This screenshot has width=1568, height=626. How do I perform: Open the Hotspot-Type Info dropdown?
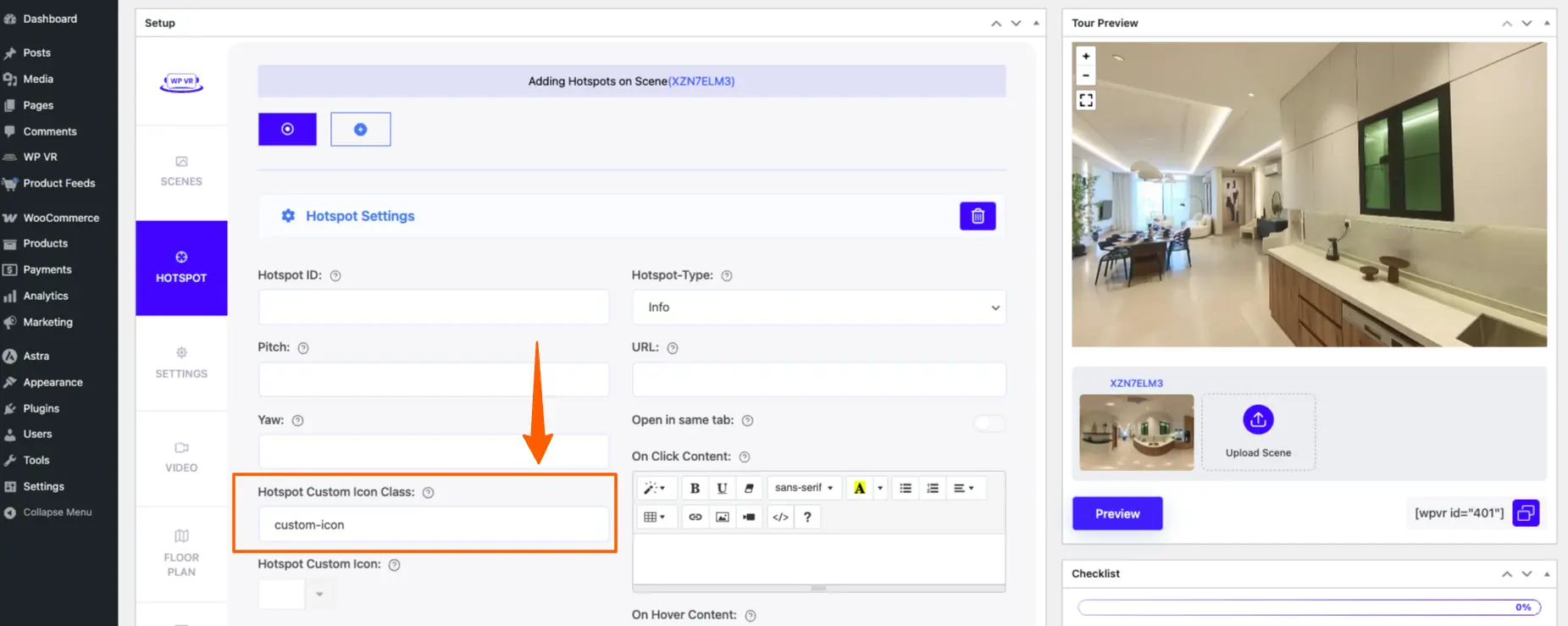[x=818, y=307]
